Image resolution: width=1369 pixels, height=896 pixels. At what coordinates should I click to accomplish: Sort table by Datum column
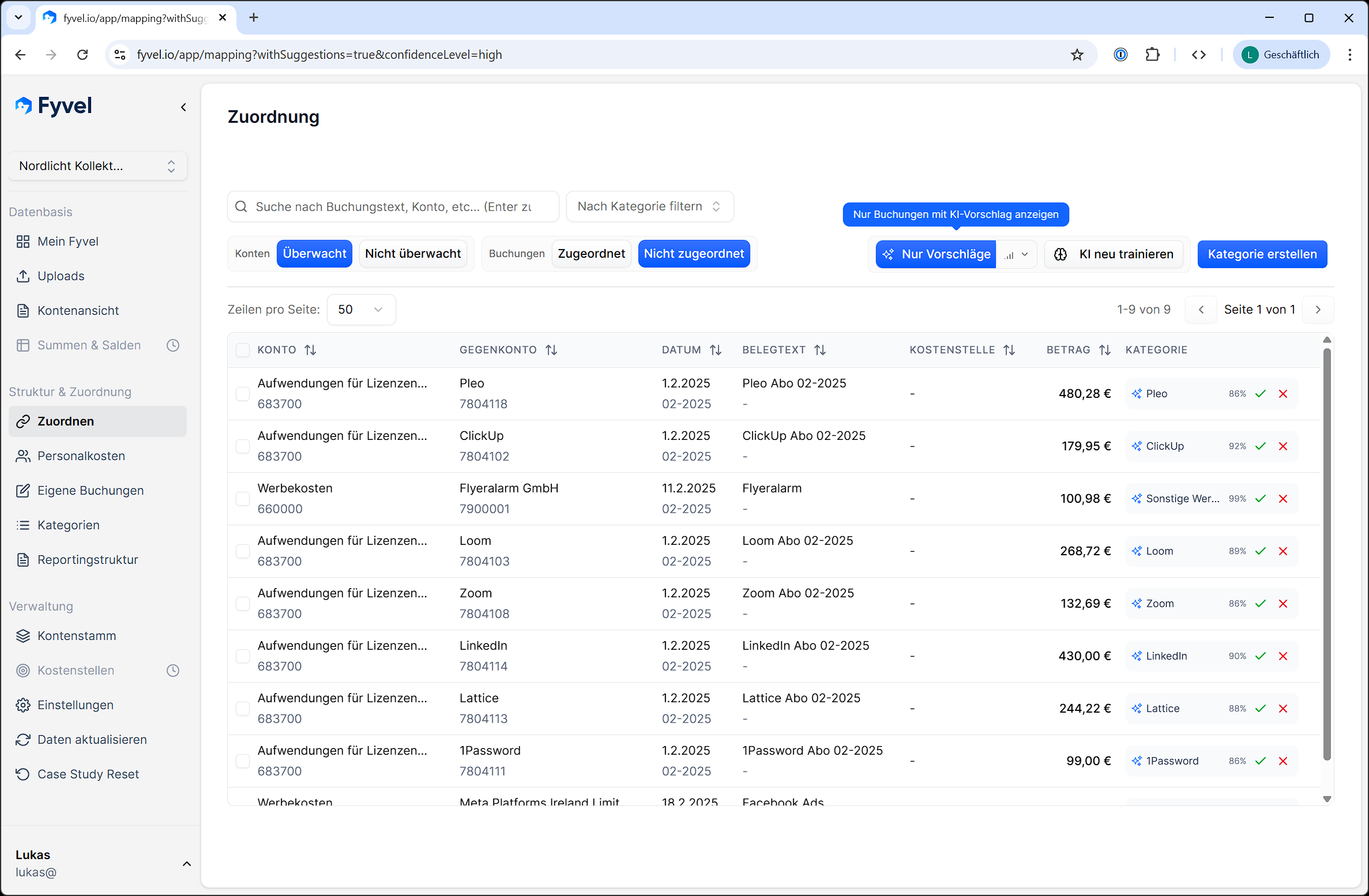point(716,350)
